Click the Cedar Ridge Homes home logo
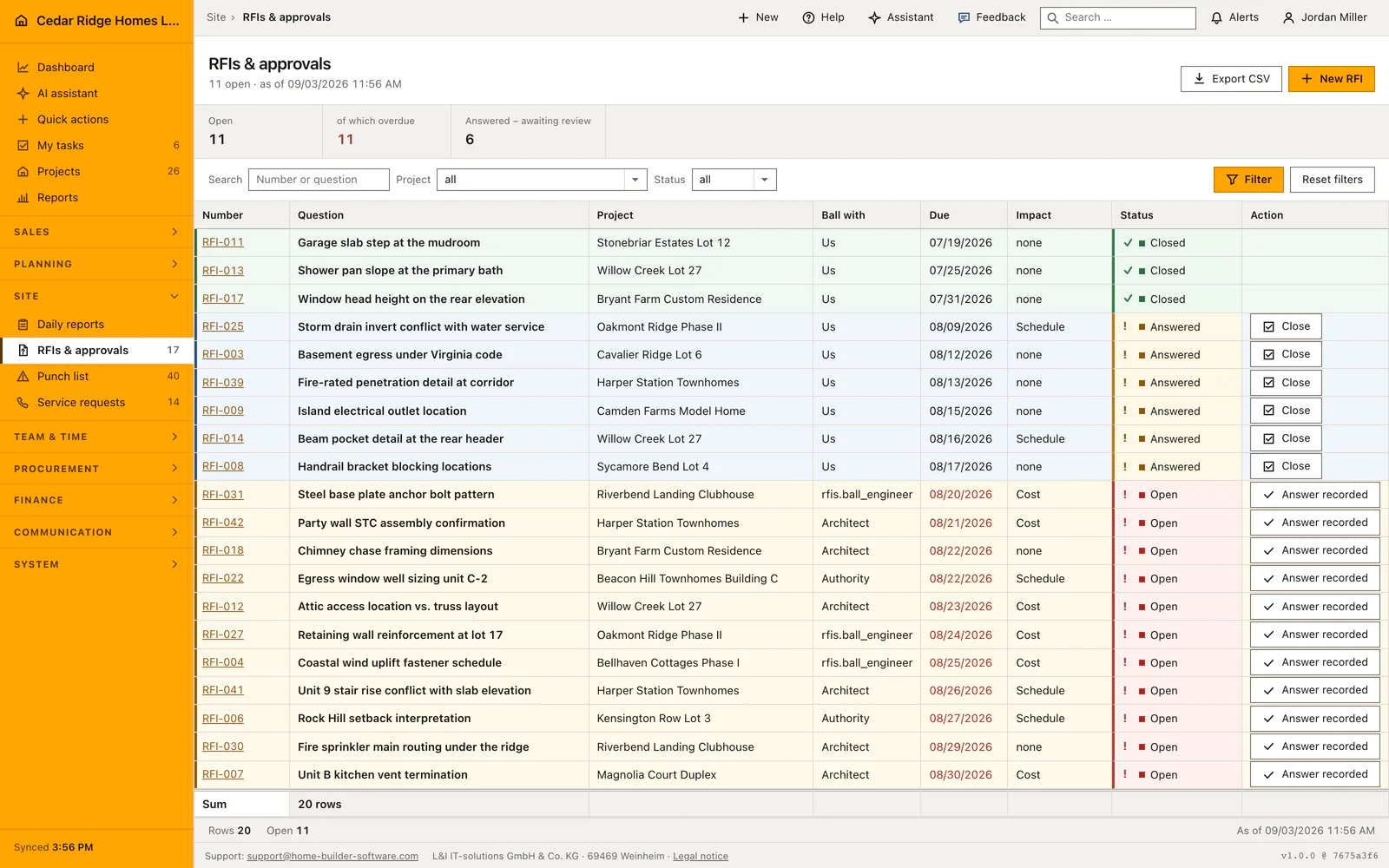The image size is (1389, 868). pyautogui.click(x=22, y=21)
